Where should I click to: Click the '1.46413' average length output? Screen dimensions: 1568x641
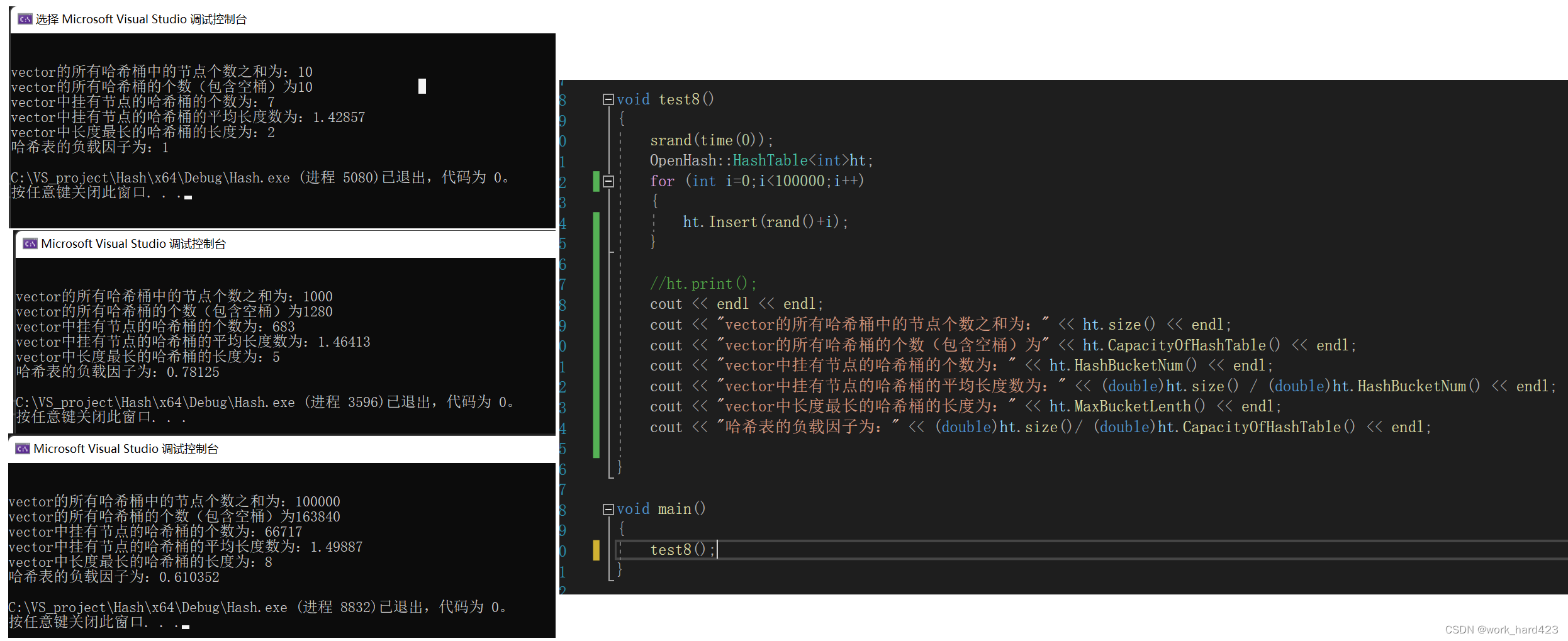pyautogui.click(x=344, y=342)
